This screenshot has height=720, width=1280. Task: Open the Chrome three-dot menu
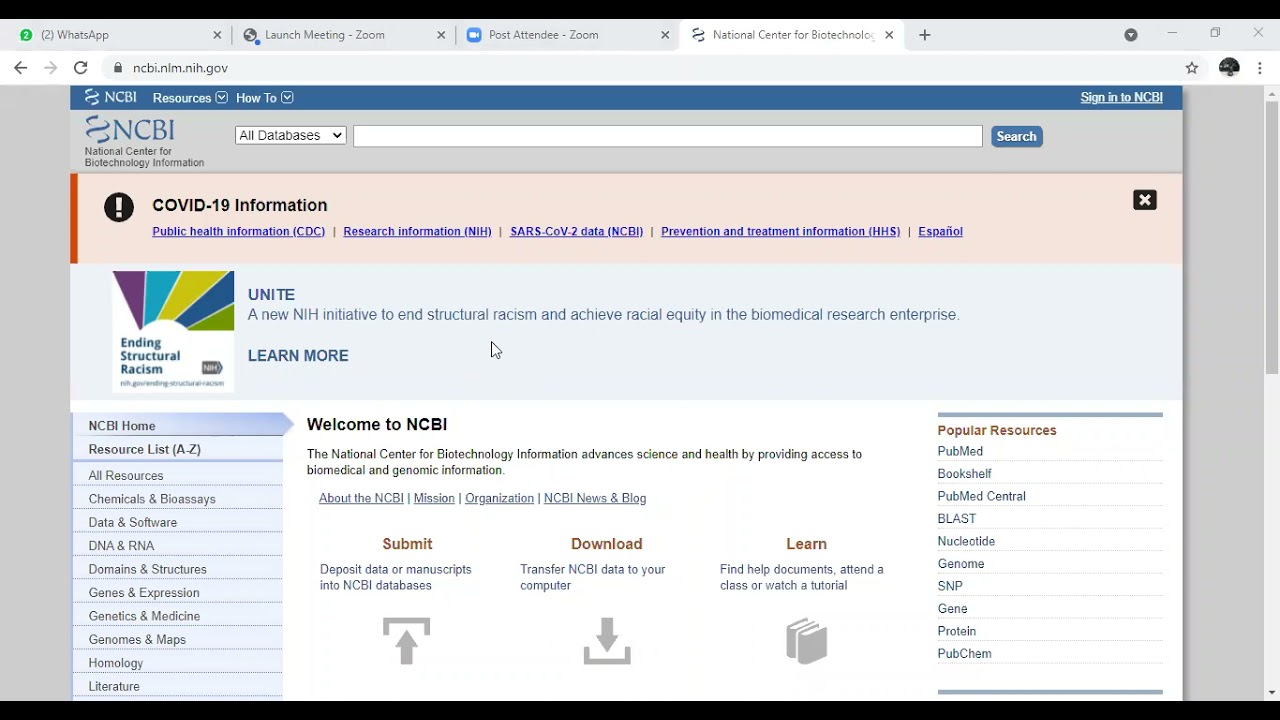pos(1260,68)
